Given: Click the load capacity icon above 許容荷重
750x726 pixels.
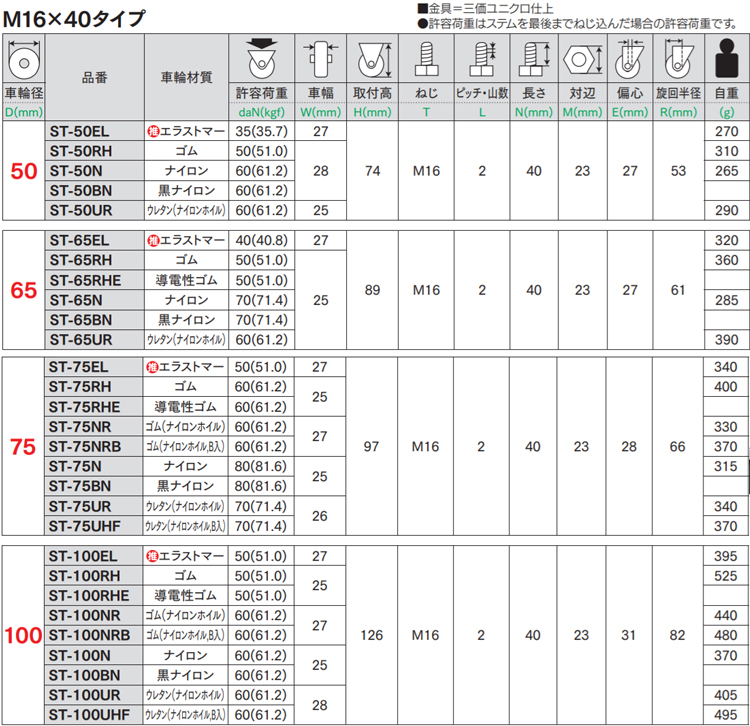Looking at the screenshot, I should (261, 60).
